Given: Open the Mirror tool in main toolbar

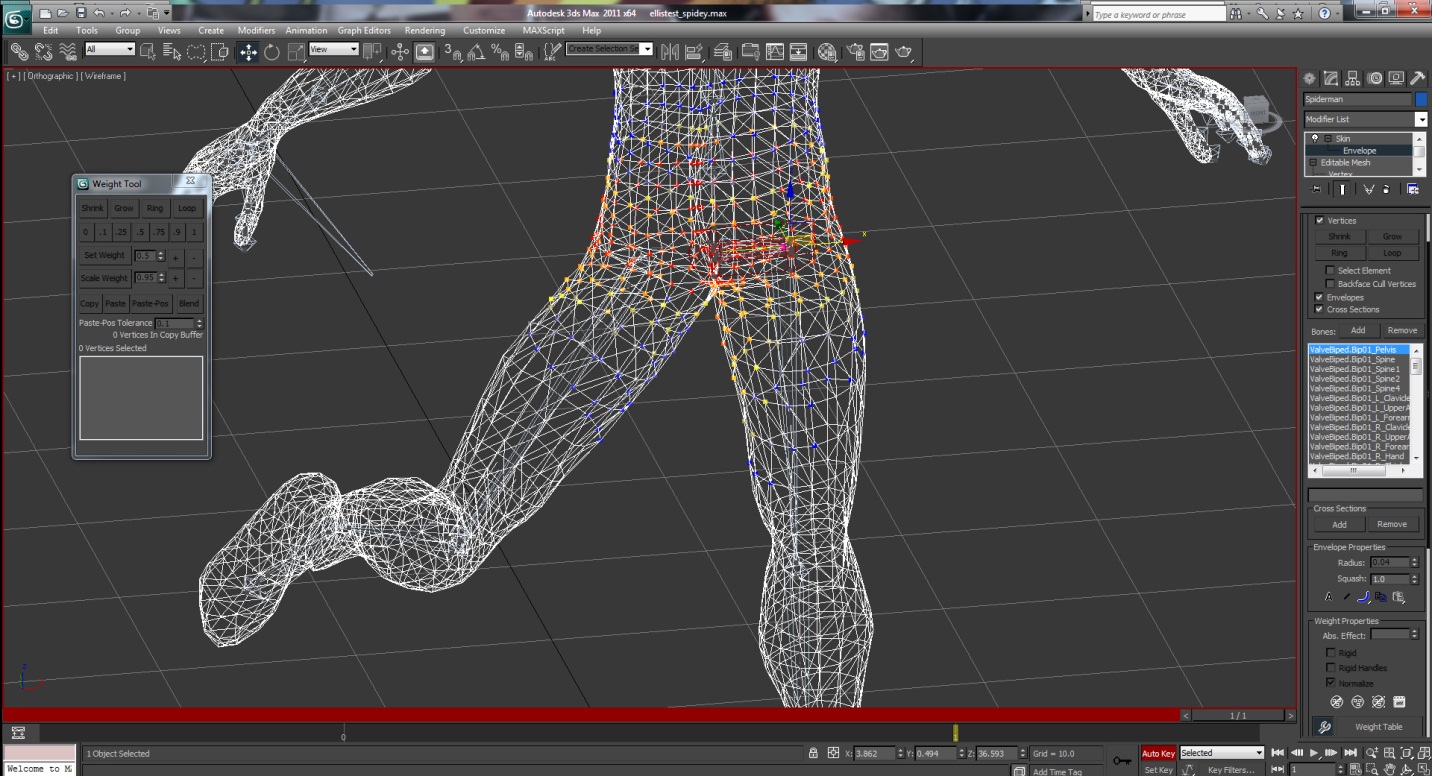Looking at the screenshot, I should click(669, 52).
